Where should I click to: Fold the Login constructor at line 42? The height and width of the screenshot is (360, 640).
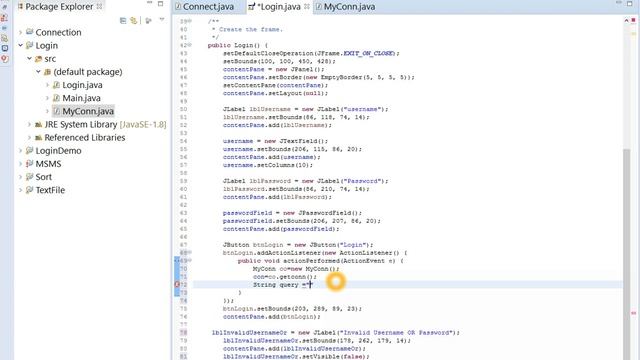click(x=190, y=45)
